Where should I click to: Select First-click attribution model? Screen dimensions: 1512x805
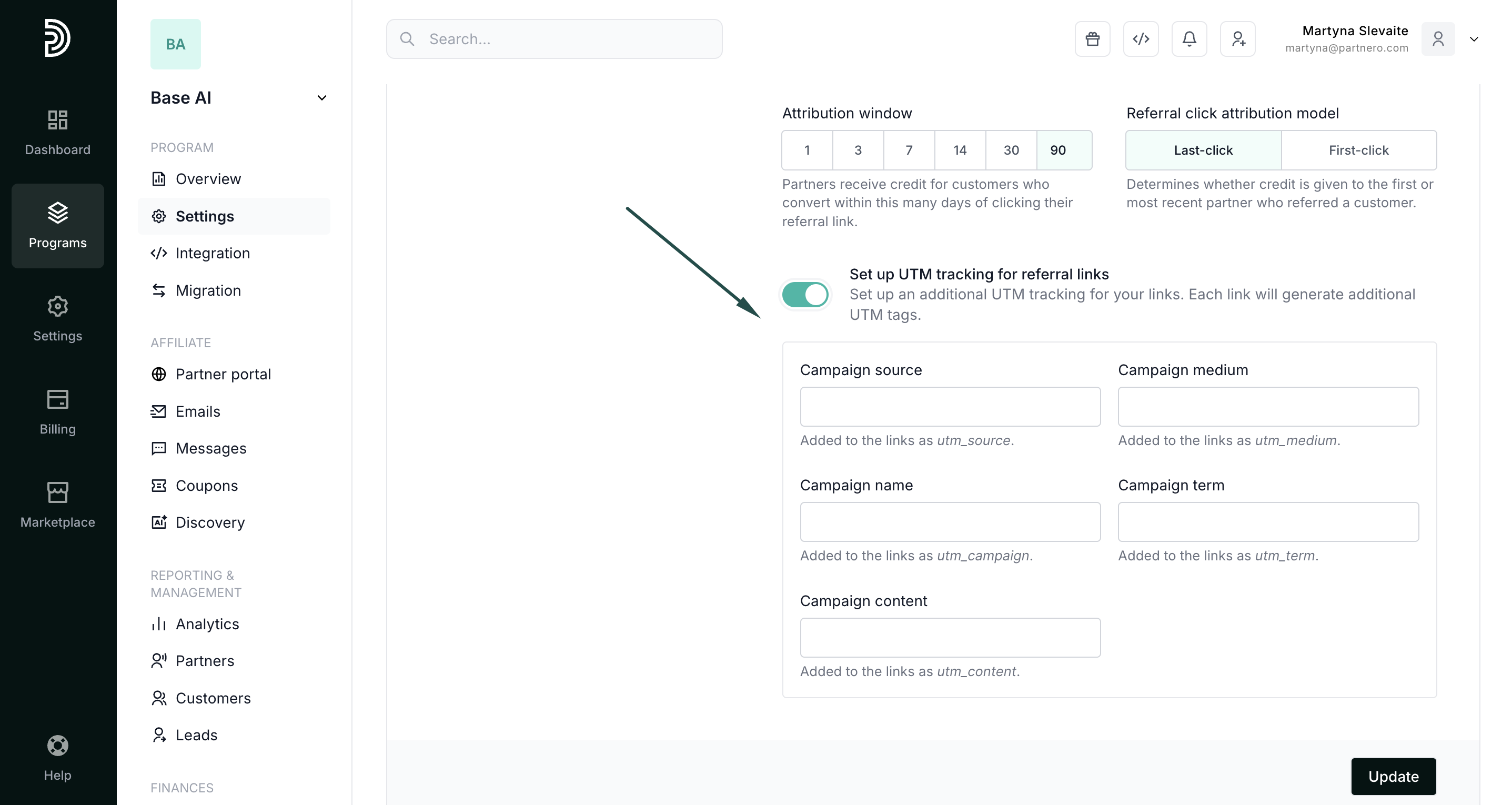tap(1358, 150)
